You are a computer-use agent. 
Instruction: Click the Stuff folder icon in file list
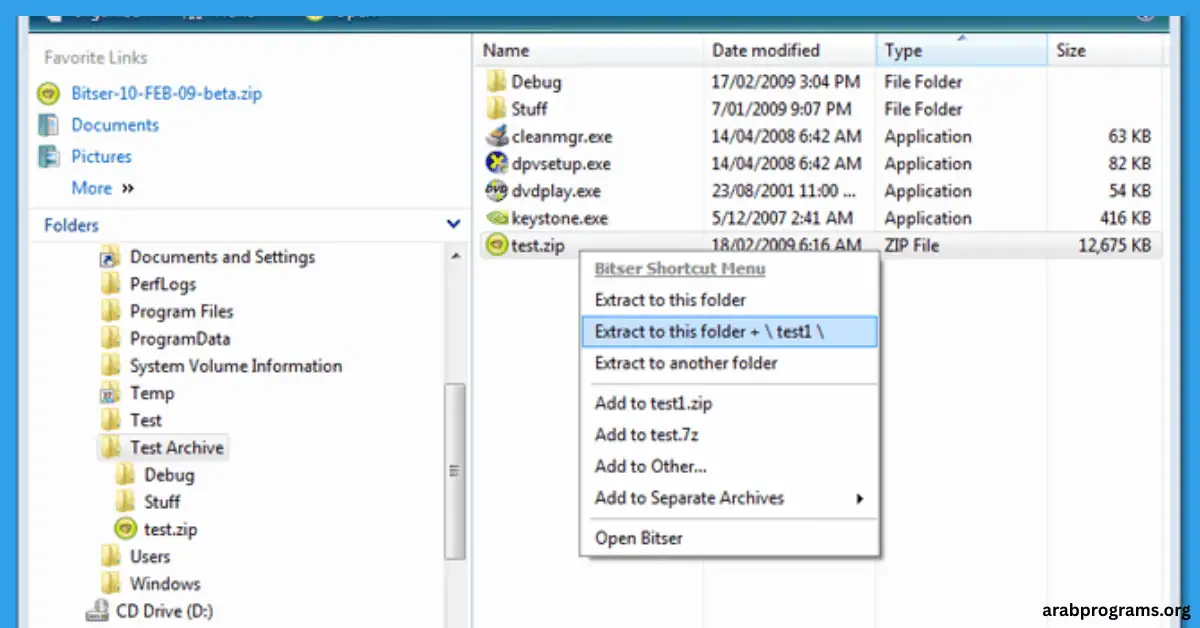click(x=496, y=109)
